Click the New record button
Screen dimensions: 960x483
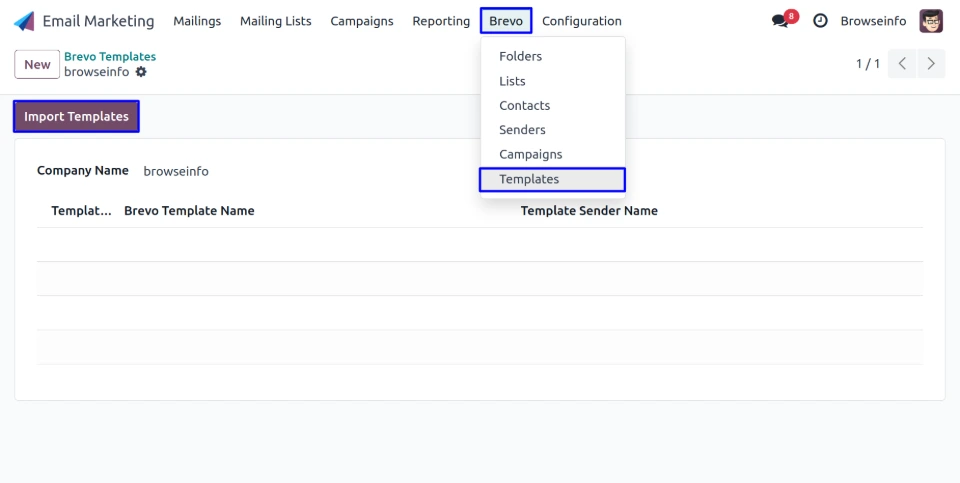click(x=37, y=64)
